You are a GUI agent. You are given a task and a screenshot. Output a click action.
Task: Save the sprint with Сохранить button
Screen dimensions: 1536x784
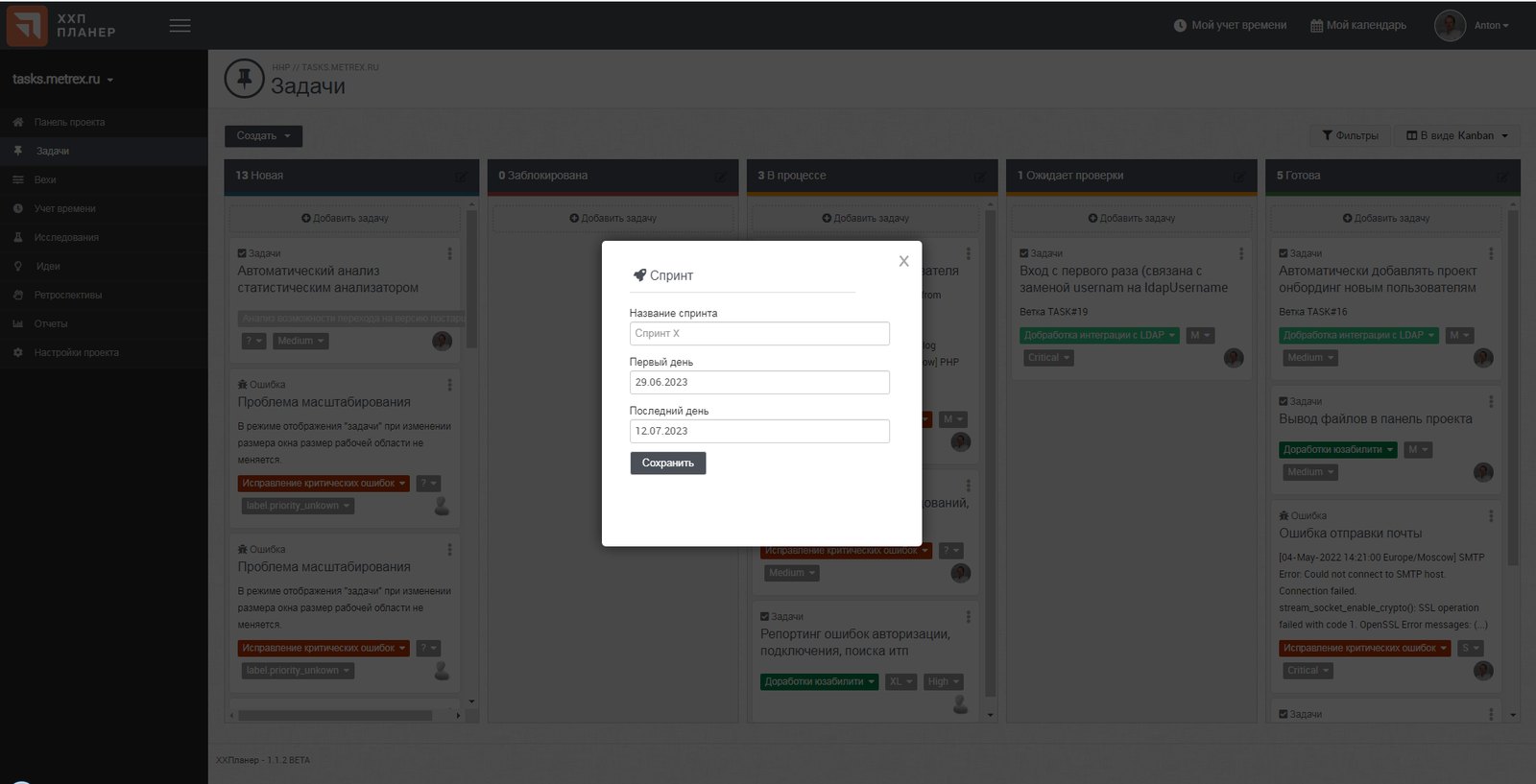(668, 463)
